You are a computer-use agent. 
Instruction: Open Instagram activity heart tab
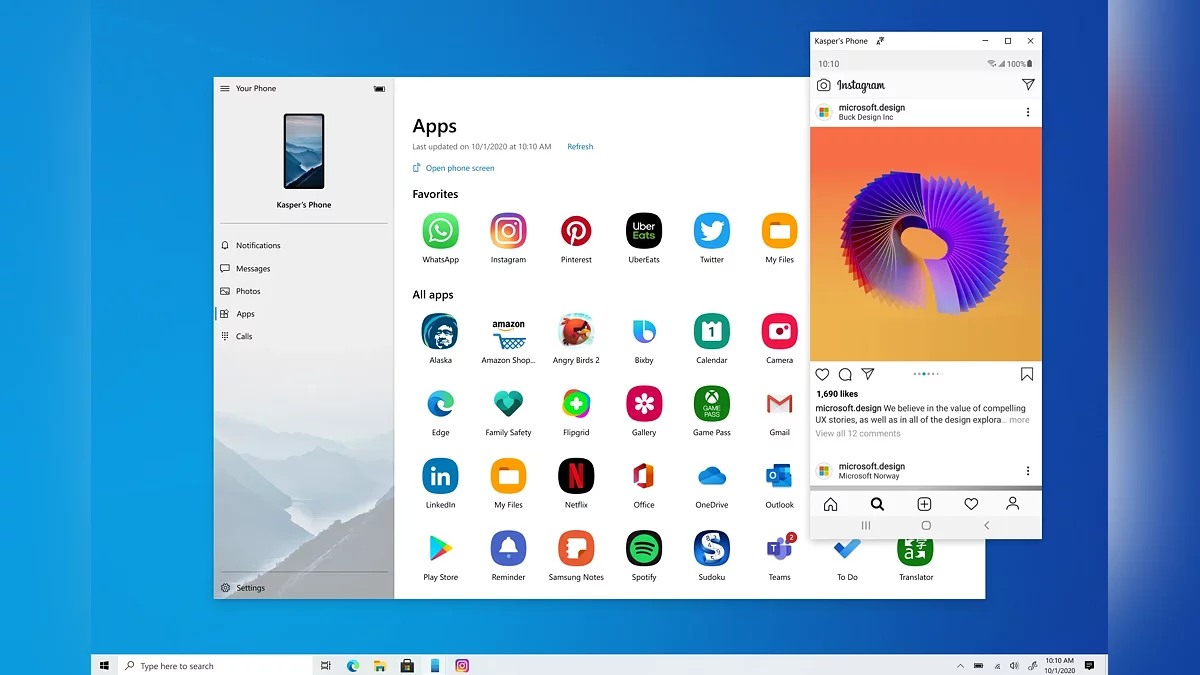(971, 504)
